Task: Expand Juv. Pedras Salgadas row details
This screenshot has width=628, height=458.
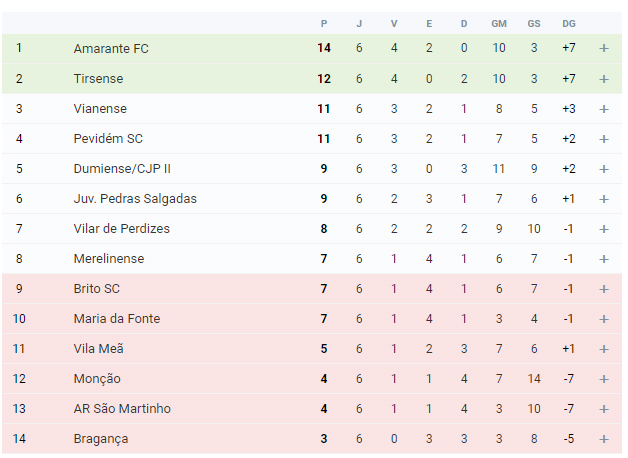Action: click(604, 199)
